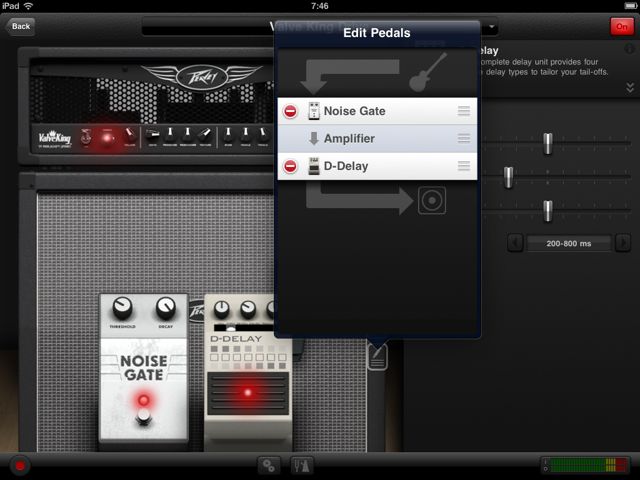Click the second D-Delay pedal knob
The image size is (640, 480).
point(248,310)
